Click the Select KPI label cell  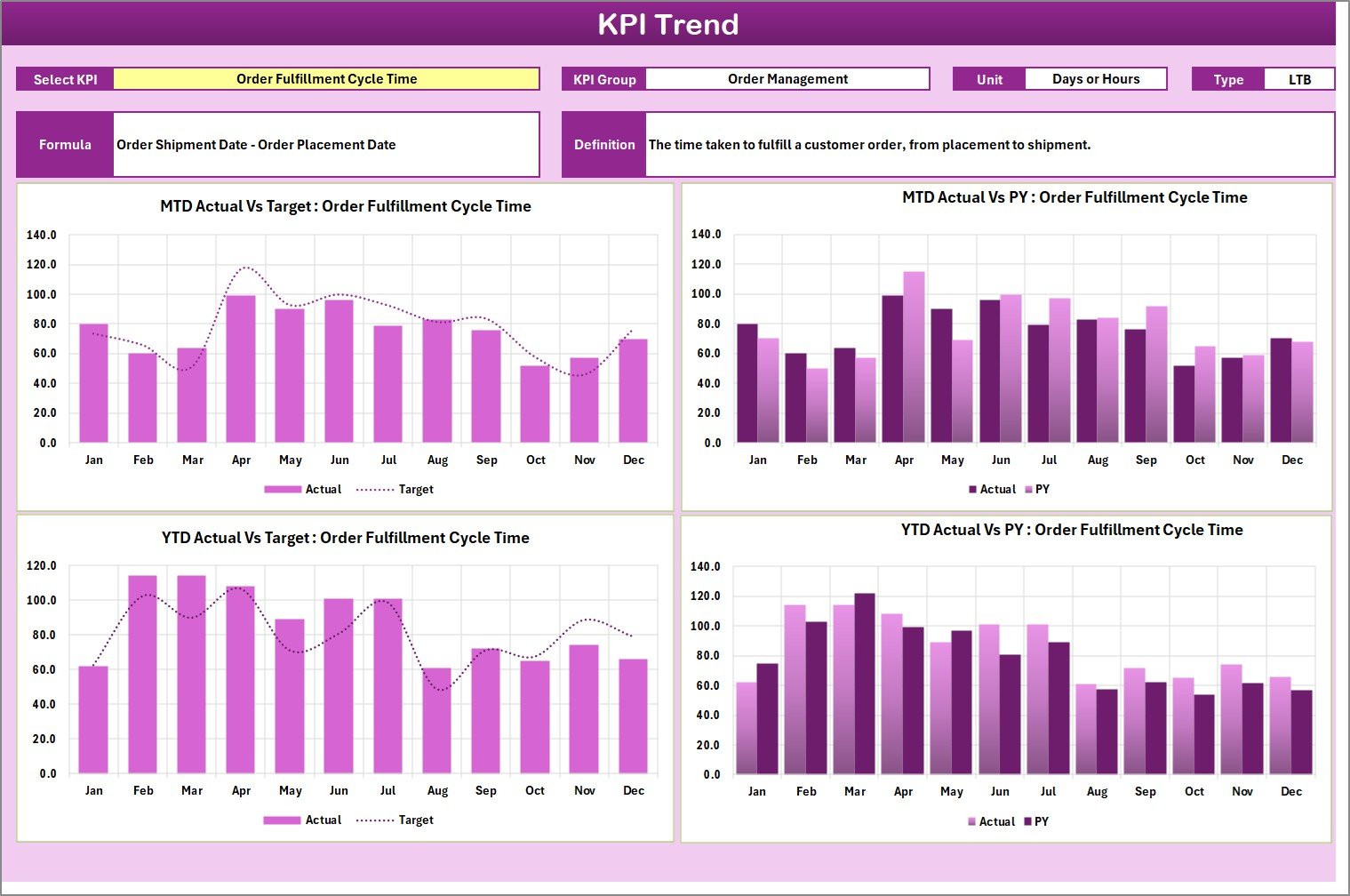(x=65, y=79)
